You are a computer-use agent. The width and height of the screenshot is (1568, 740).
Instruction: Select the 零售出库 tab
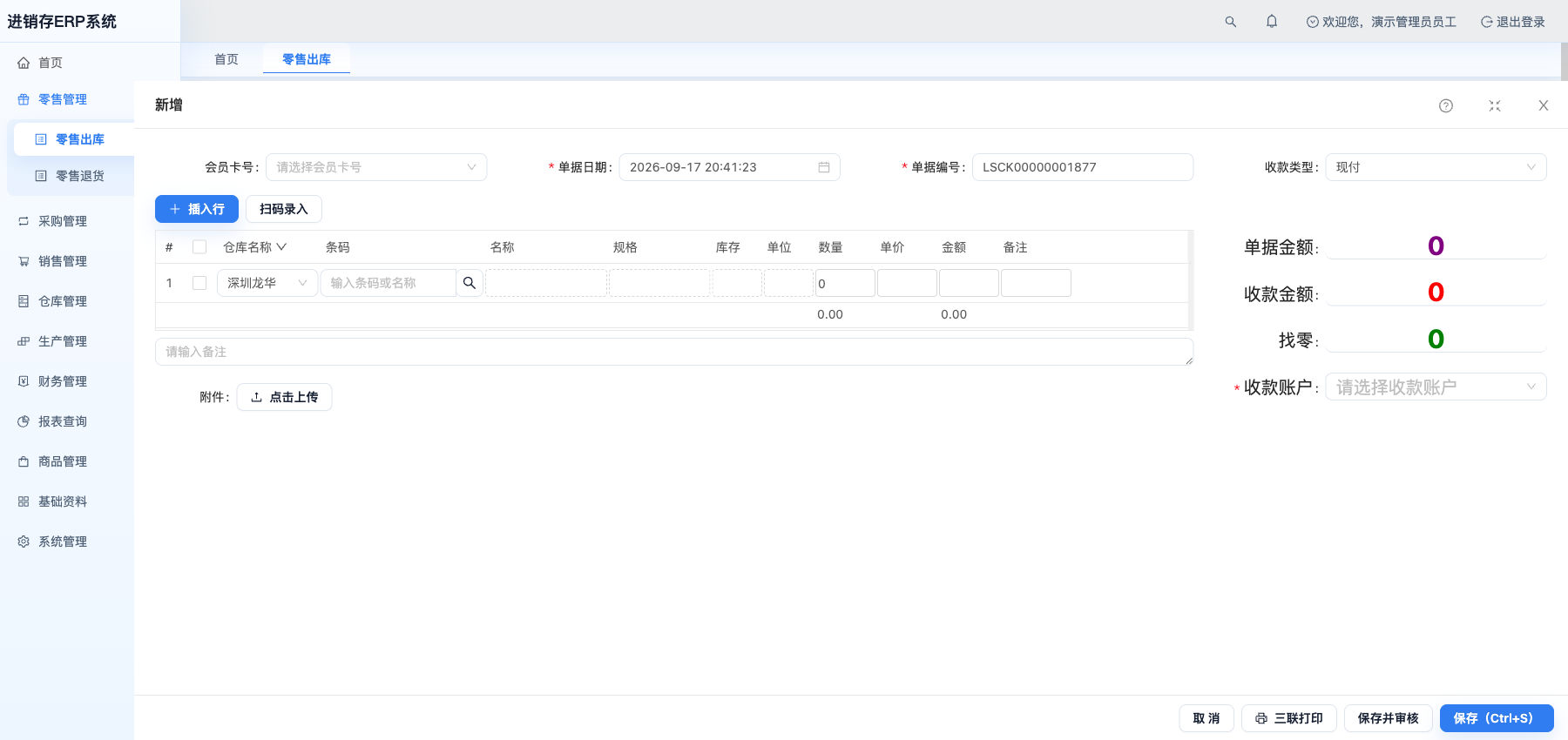[307, 59]
